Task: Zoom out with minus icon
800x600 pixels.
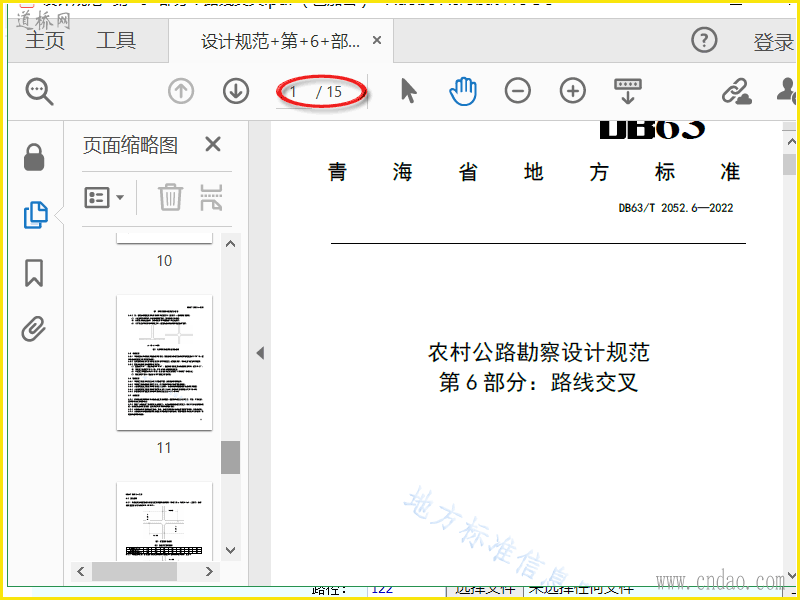Action: 518,91
